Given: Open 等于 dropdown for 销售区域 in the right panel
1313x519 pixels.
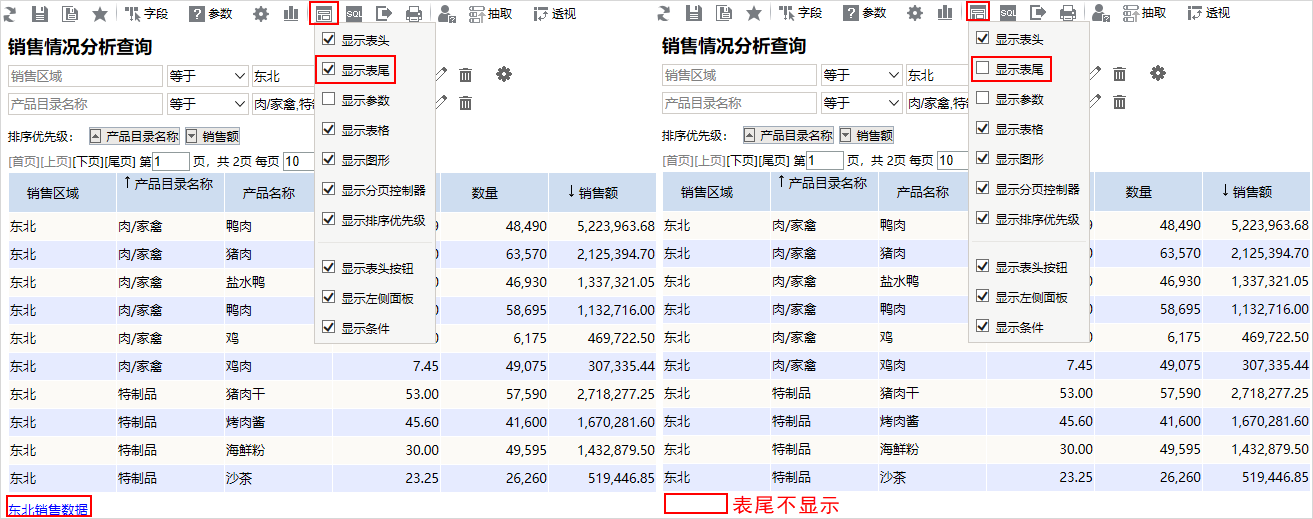Looking at the screenshot, I should 861,75.
